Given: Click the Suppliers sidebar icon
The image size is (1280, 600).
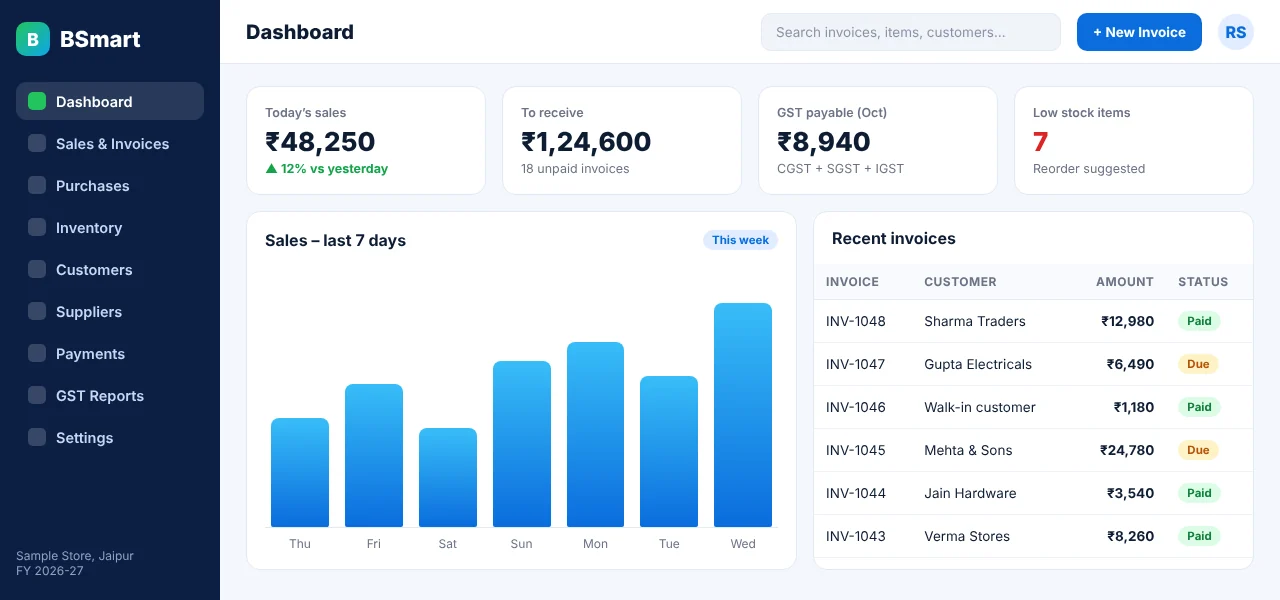Looking at the screenshot, I should (x=37, y=311).
